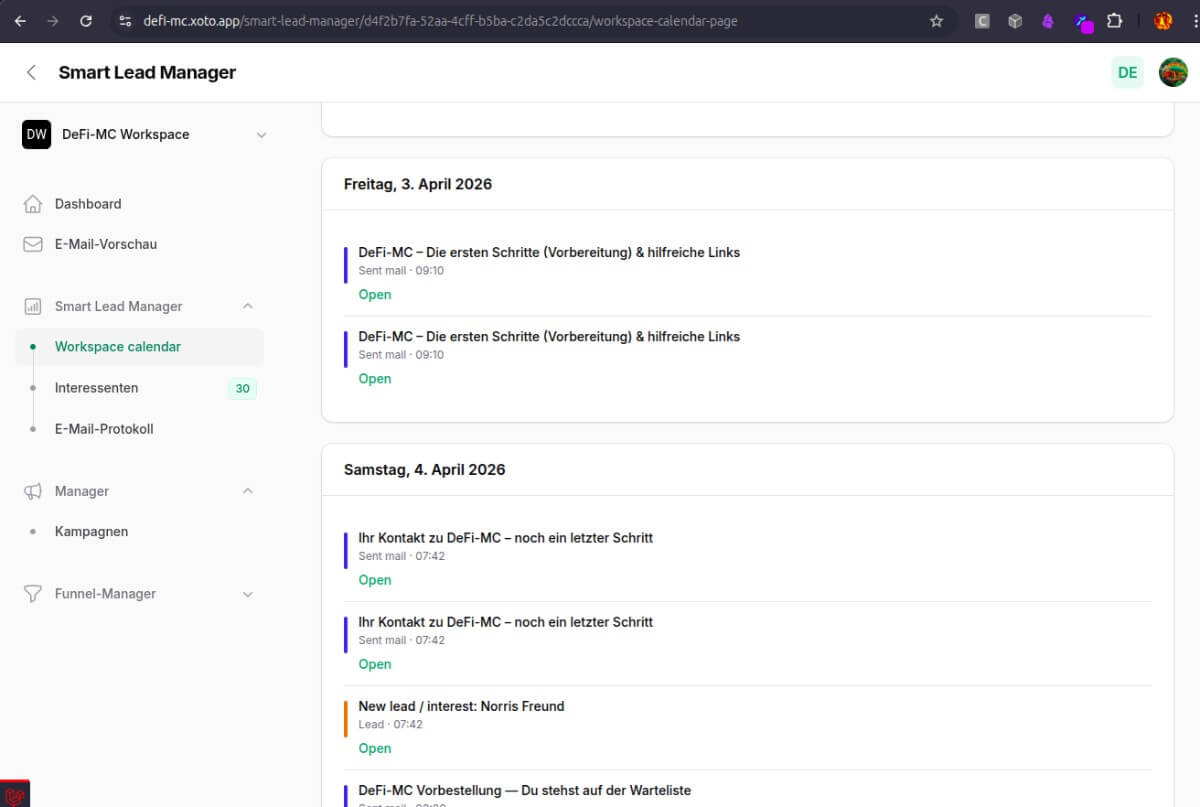Click the DW workspace logo
Viewport: 1200px width, 807px height.
point(37,134)
